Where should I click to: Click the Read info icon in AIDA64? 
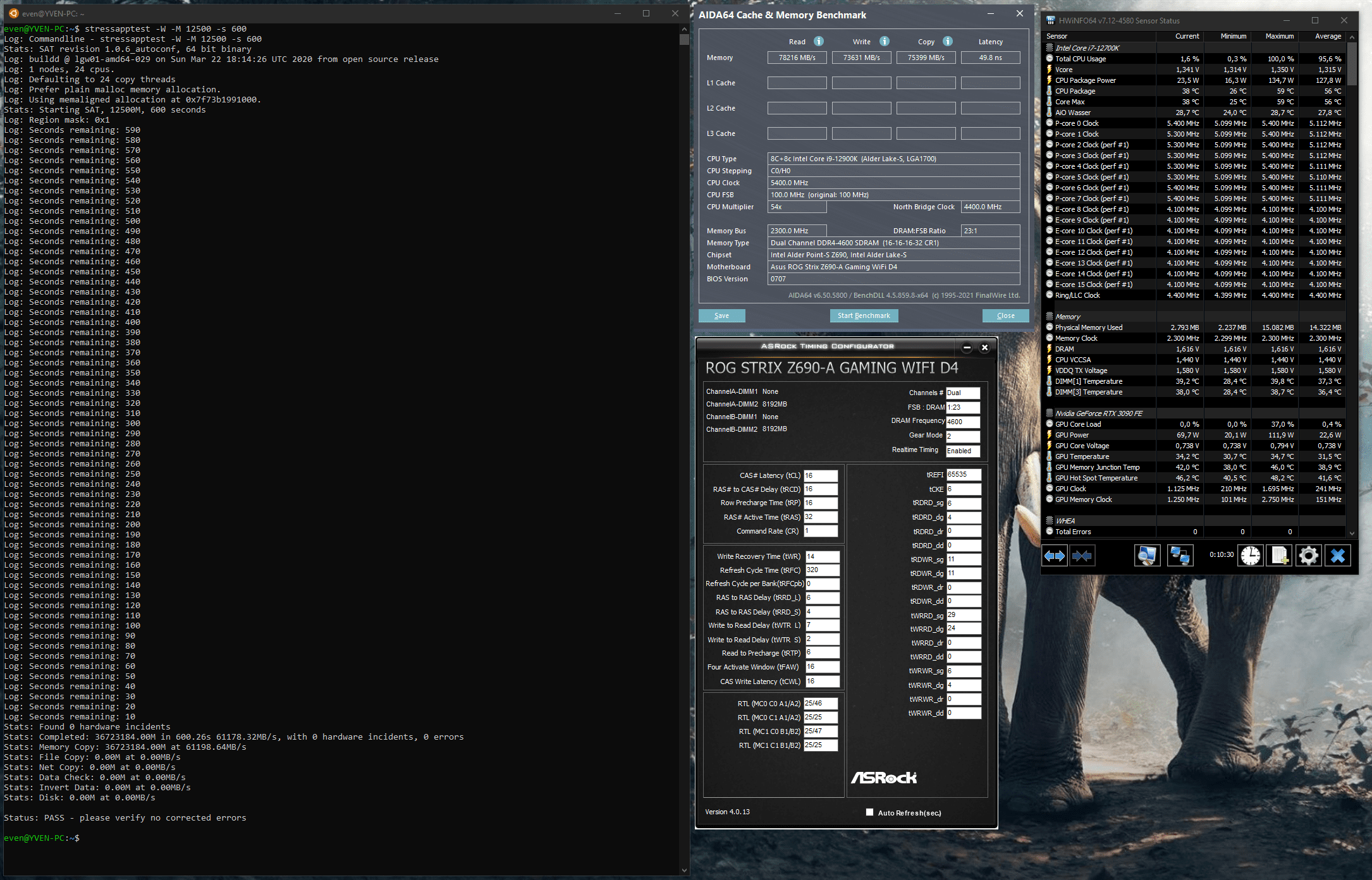point(819,41)
